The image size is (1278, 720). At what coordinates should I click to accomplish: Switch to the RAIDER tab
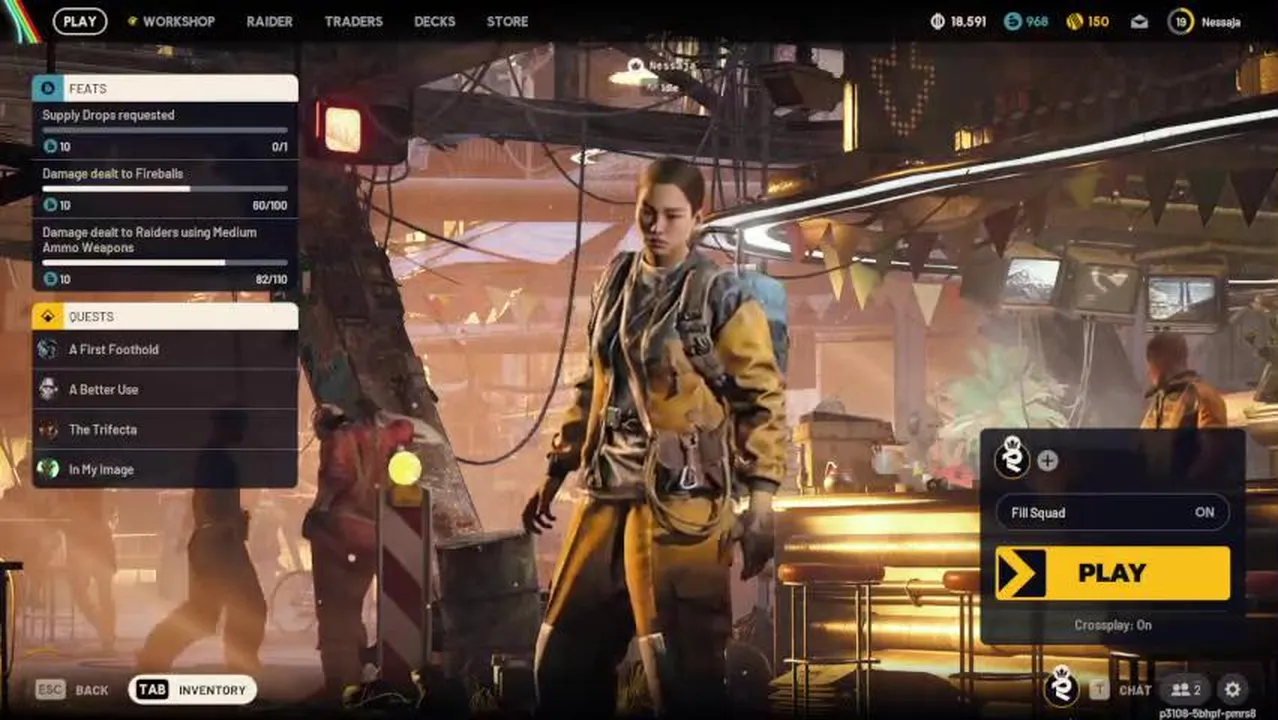click(270, 21)
